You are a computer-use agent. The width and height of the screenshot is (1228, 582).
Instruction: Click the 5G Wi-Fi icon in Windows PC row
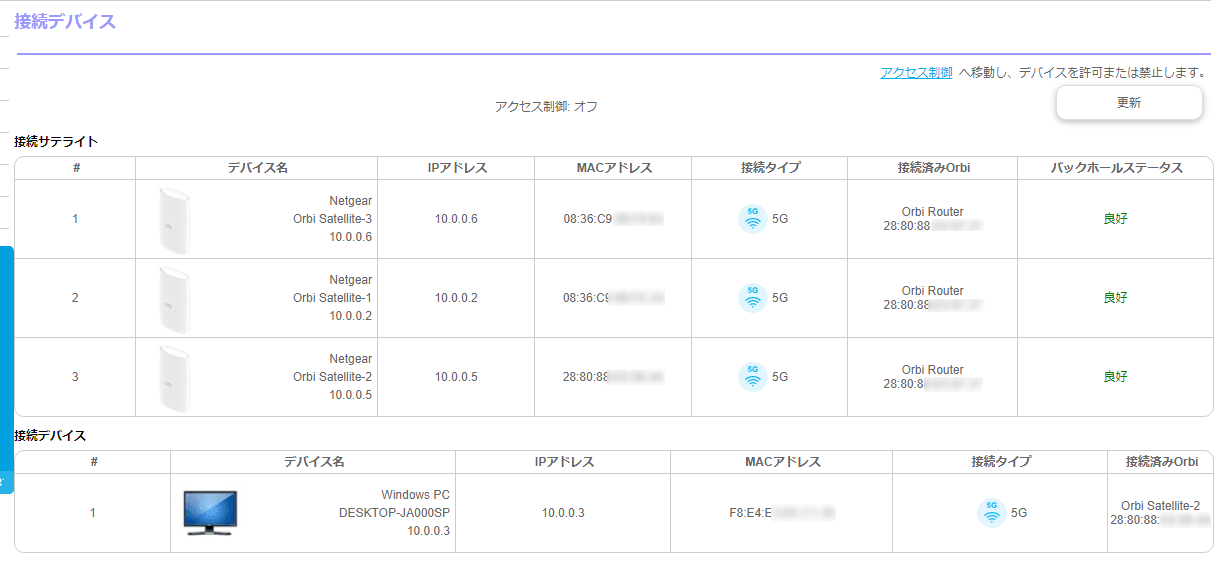[x=991, y=513]
